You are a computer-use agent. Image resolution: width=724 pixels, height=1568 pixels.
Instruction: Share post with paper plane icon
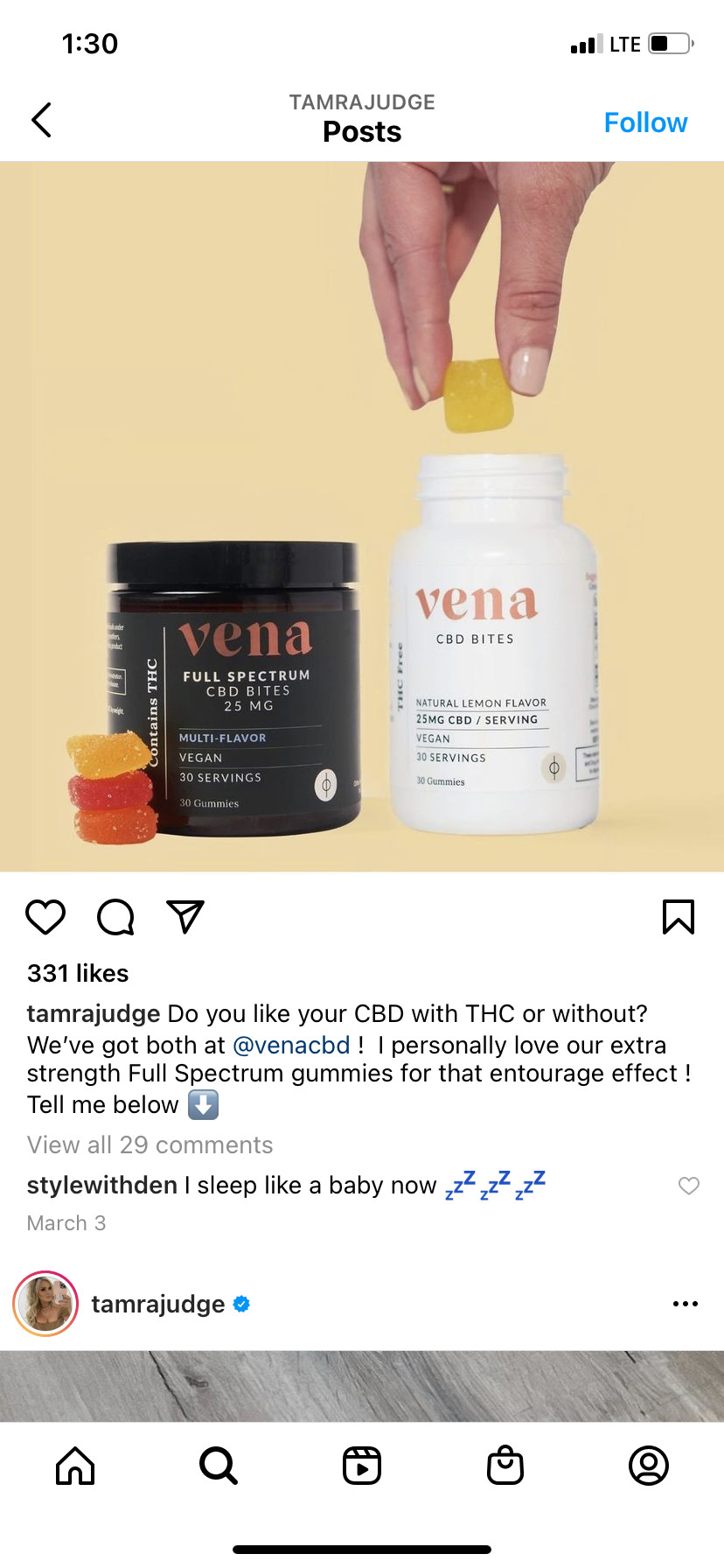click(x=185, y=917)
